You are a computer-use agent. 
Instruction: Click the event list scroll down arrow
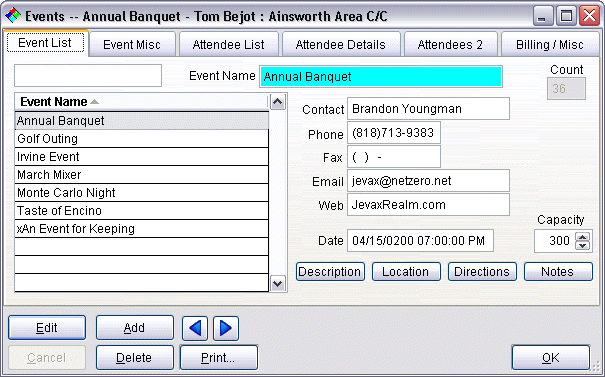pyautogui.click(x=278, y=284)
